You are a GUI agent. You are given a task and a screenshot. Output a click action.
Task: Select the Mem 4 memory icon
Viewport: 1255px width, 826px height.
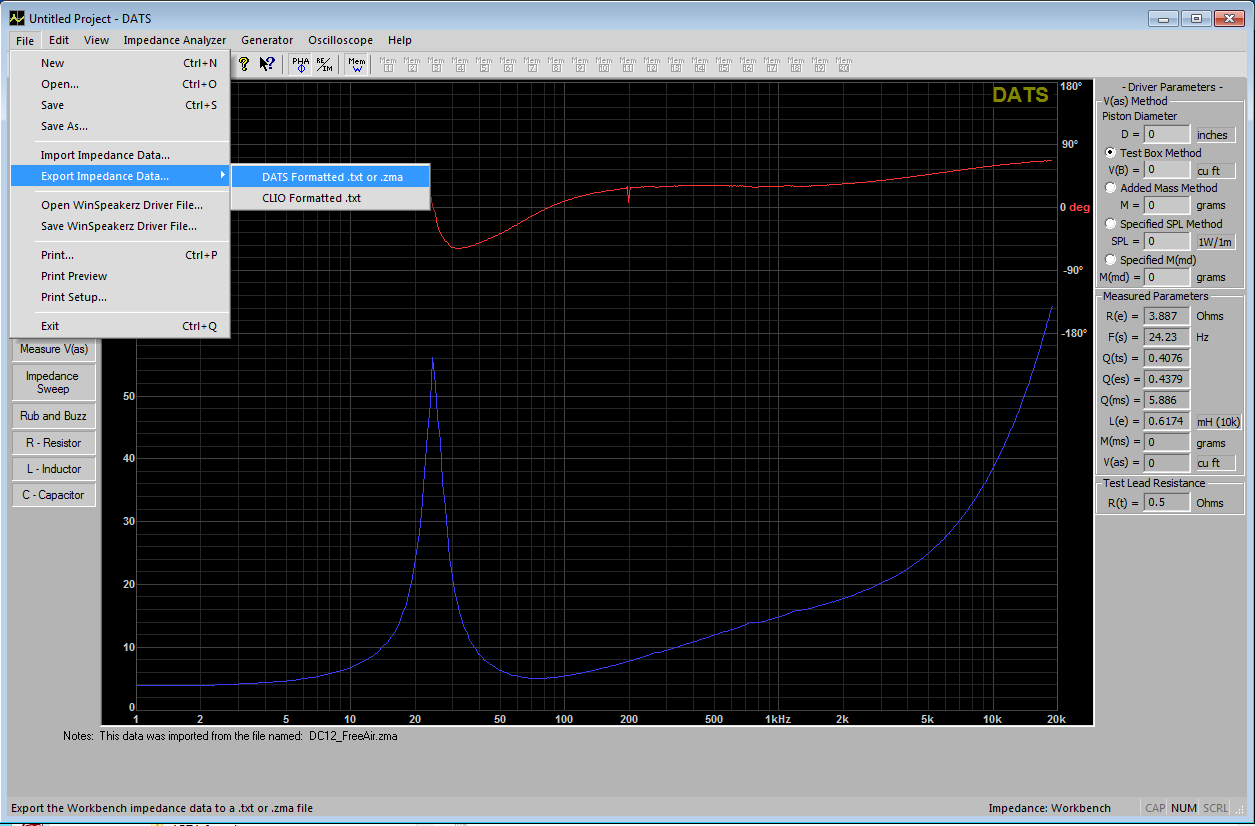[x=460, y=64]
